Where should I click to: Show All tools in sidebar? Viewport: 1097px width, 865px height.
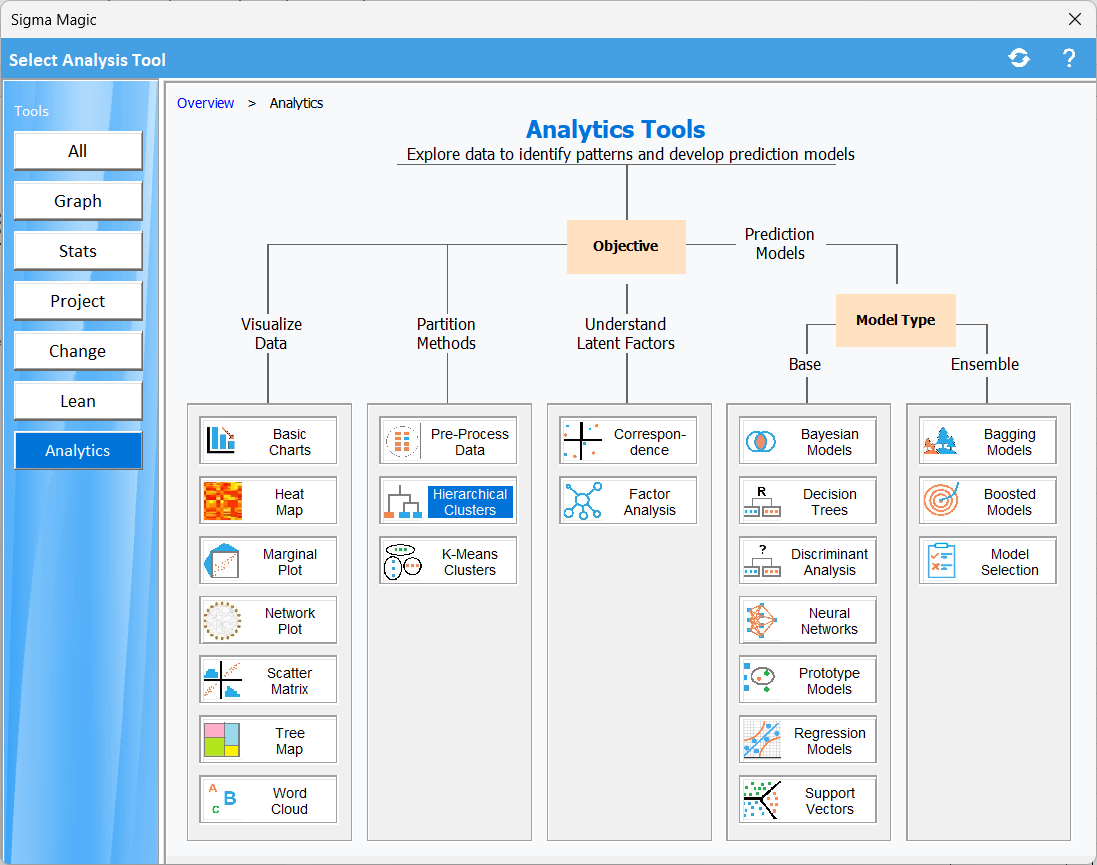(x=78, y=151)
